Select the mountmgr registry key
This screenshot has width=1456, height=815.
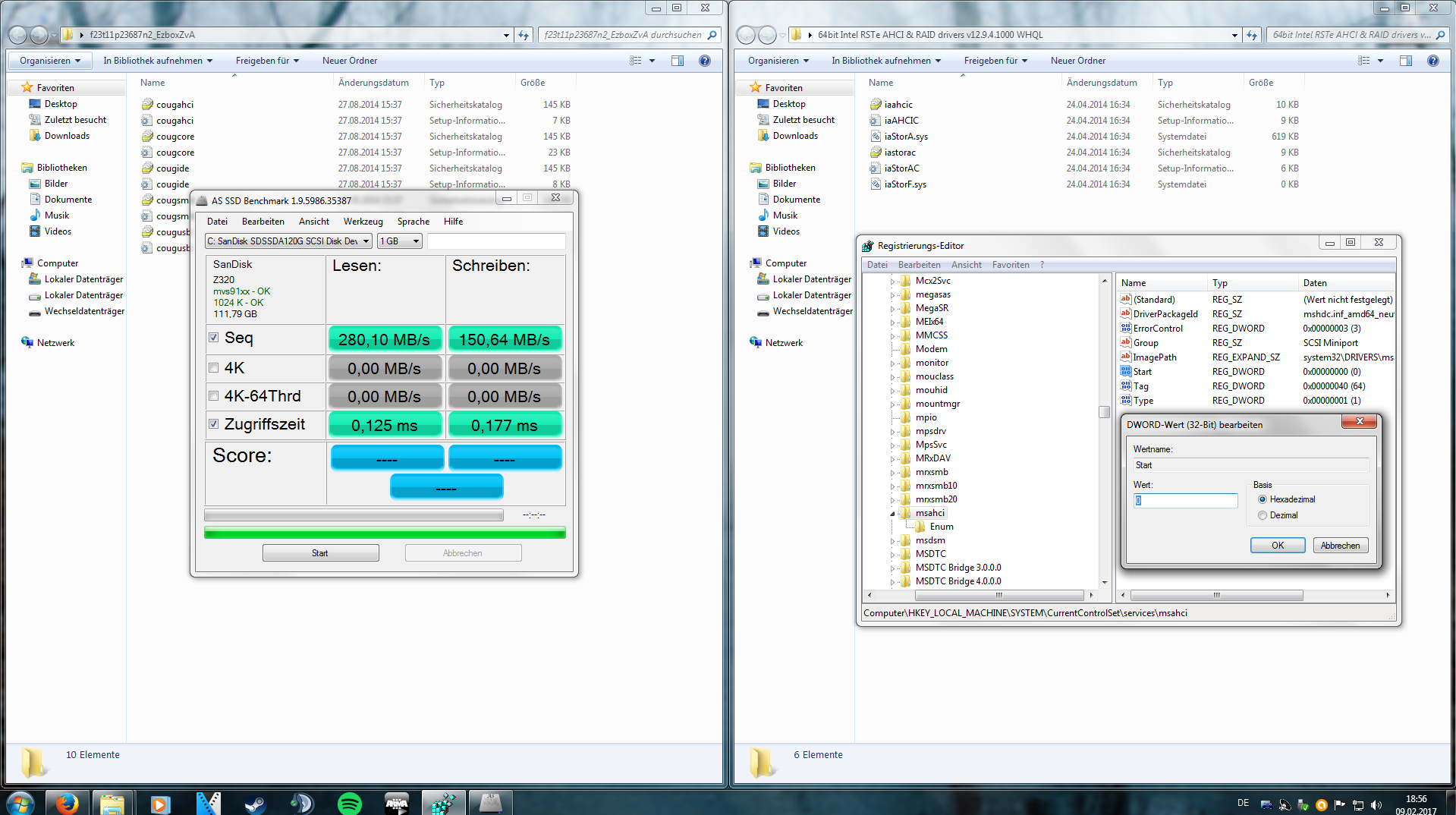(x=937, y=404)
